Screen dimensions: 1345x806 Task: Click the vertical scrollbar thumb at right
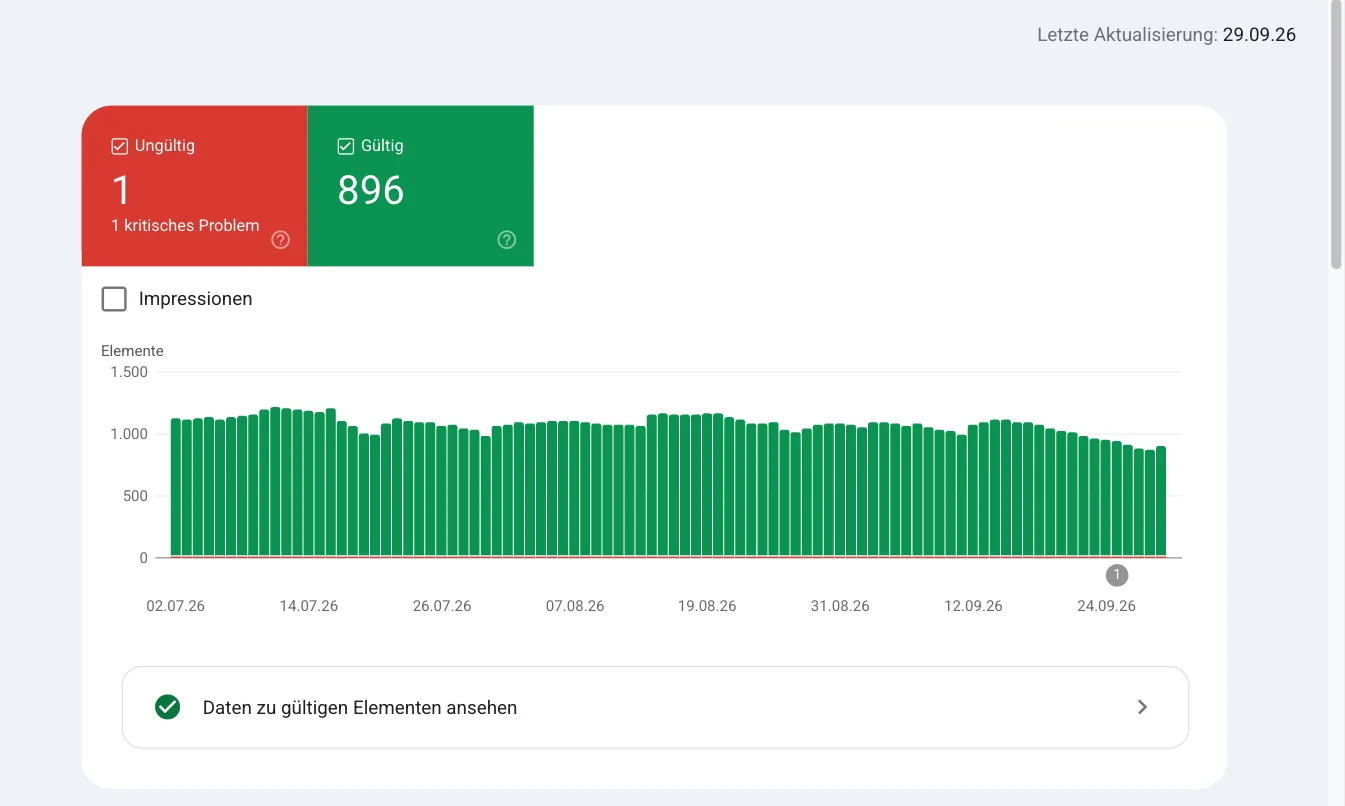tap(1336, 135)
